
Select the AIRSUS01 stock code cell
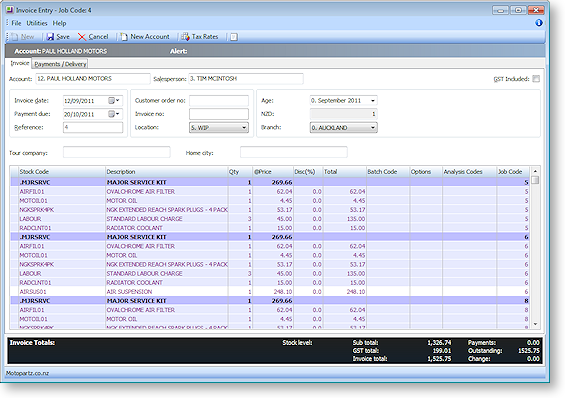click(62, 292)
